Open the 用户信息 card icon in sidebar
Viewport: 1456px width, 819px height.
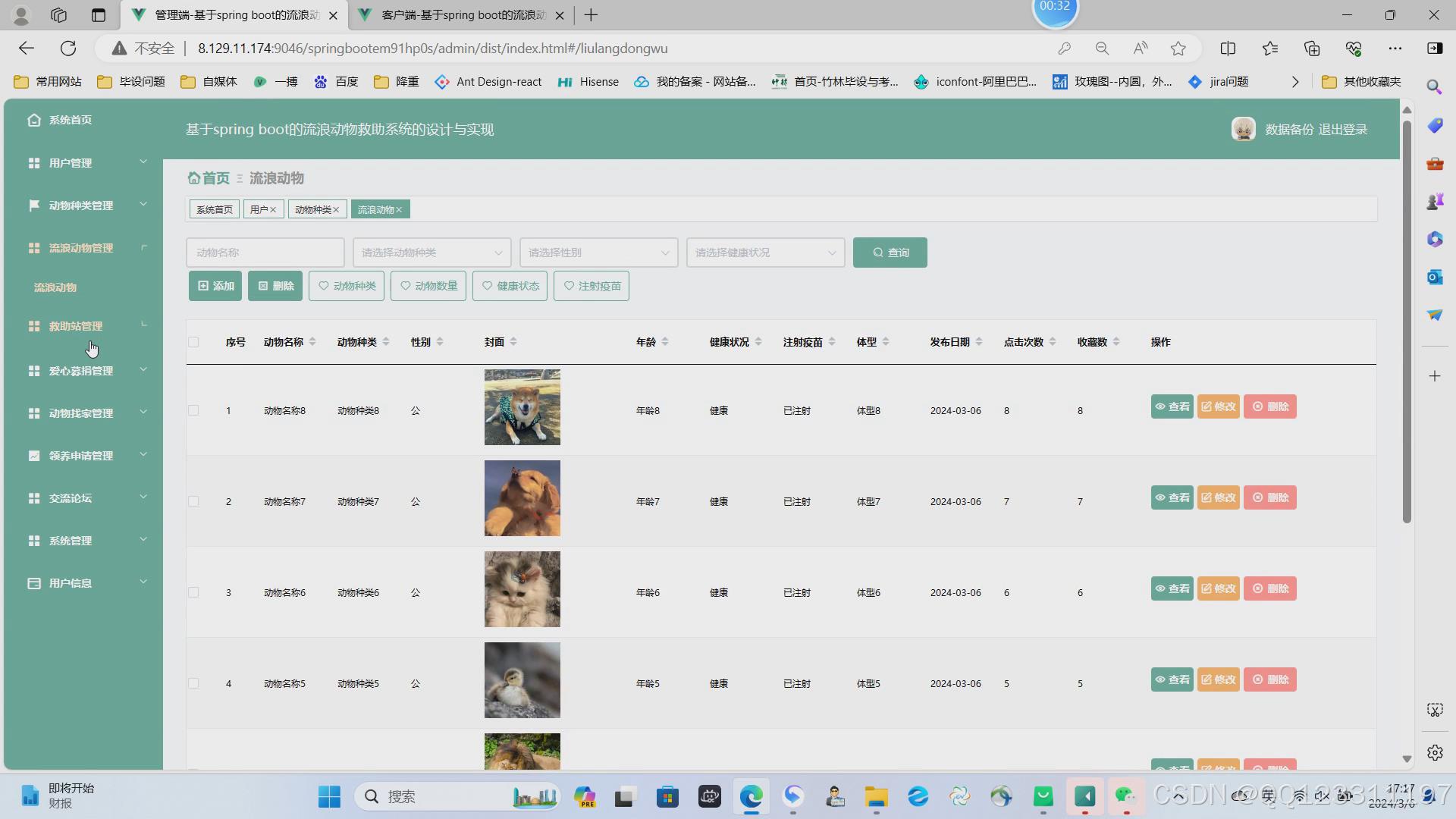[x=33, y=583]
